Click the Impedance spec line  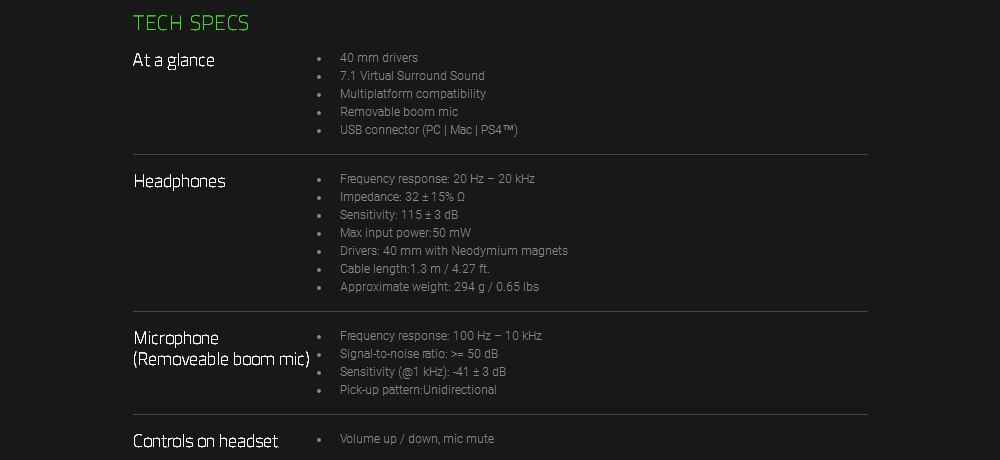(402, 197)
